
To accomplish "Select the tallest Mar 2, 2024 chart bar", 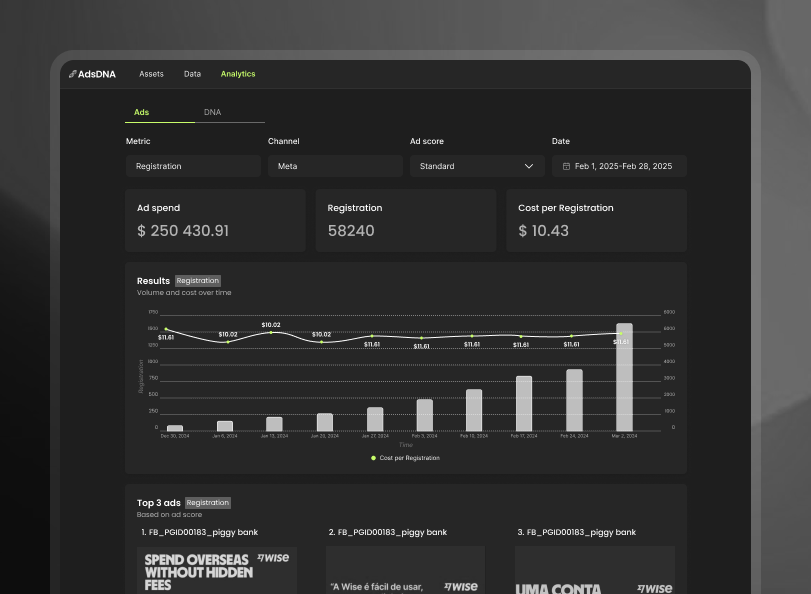I will click(x=624, y=377).
